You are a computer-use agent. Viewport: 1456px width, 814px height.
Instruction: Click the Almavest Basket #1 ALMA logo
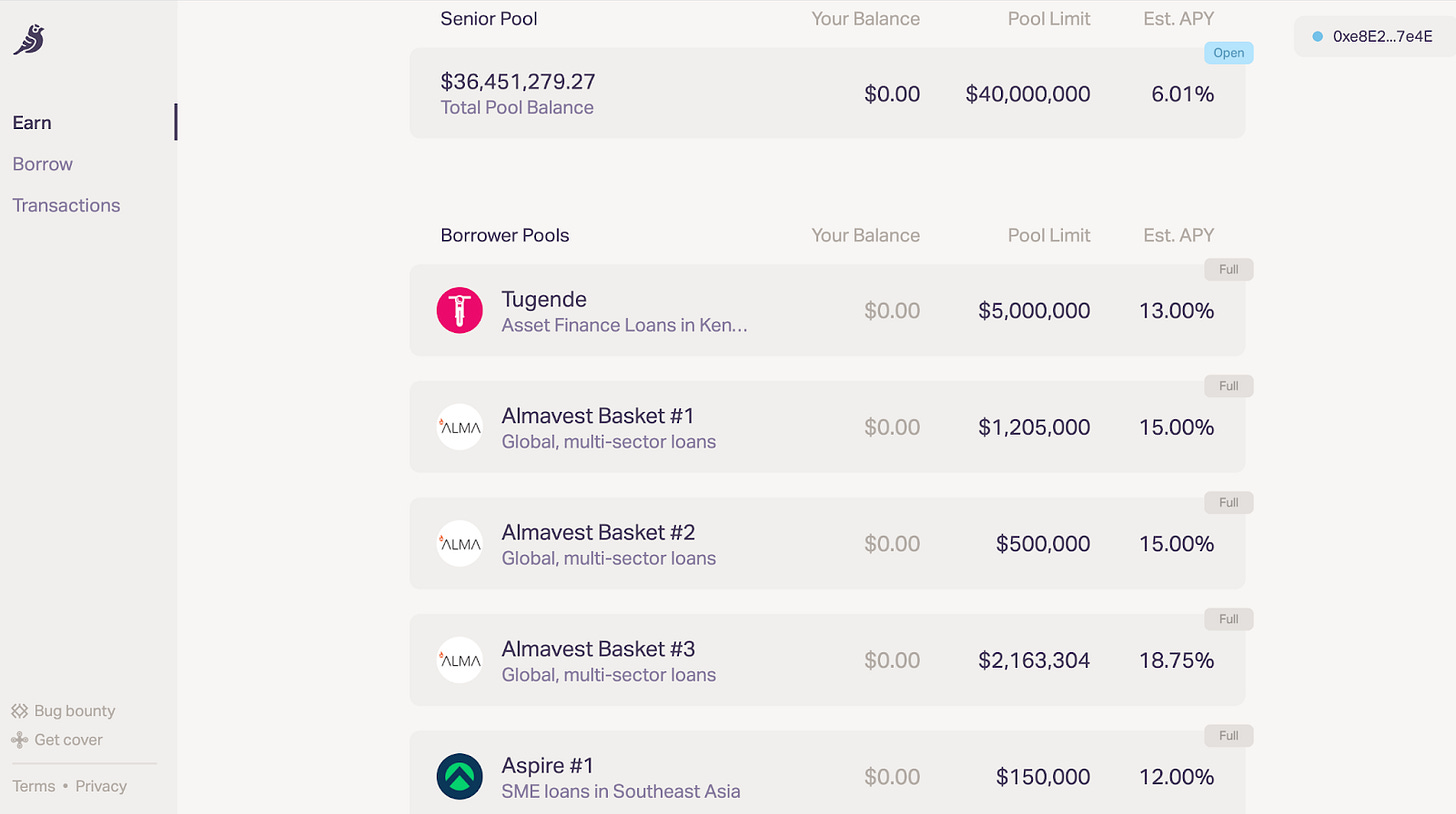point(460,427)
